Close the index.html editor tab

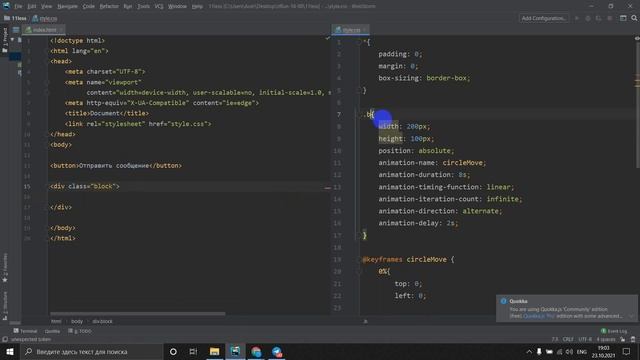[61, 30]
